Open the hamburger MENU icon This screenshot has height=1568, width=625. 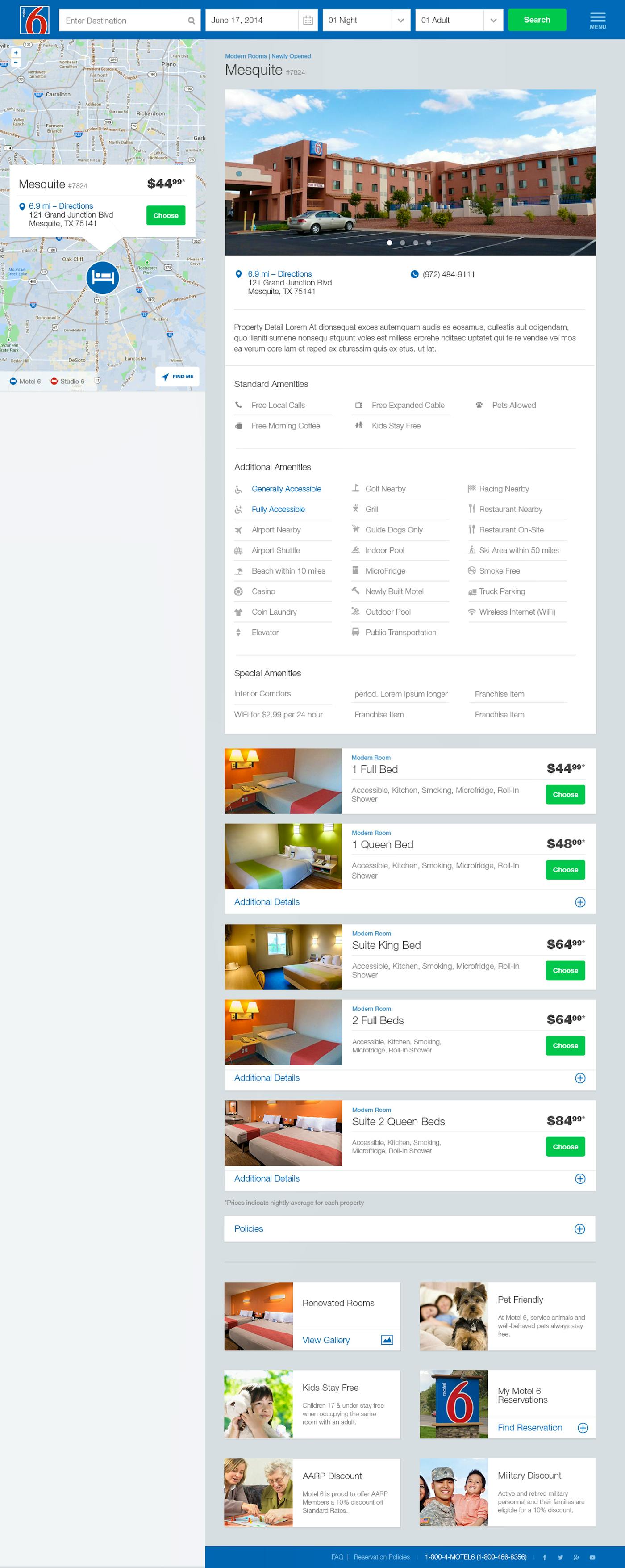[598, 20]
